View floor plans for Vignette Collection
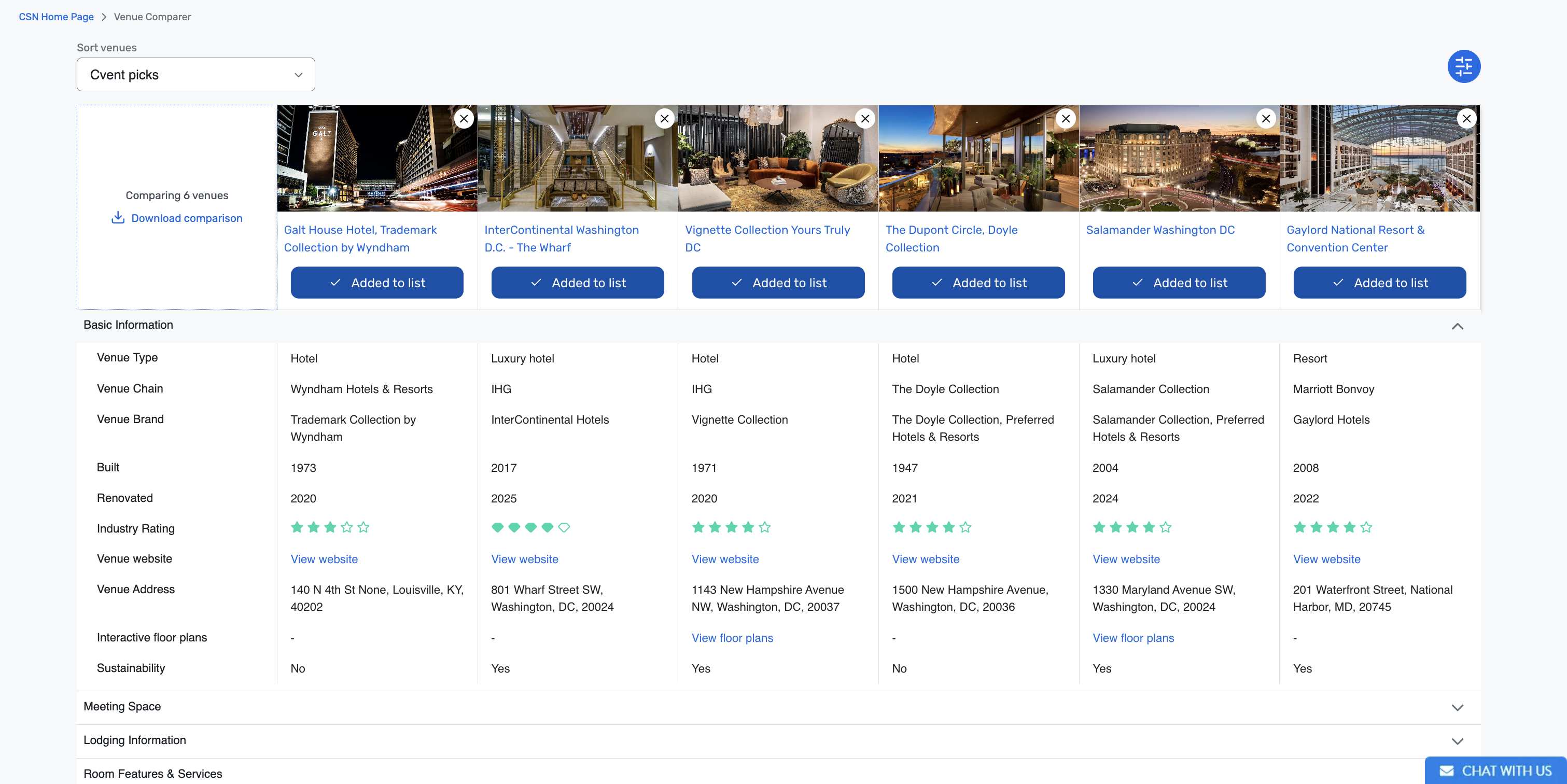 pos(732,638)
